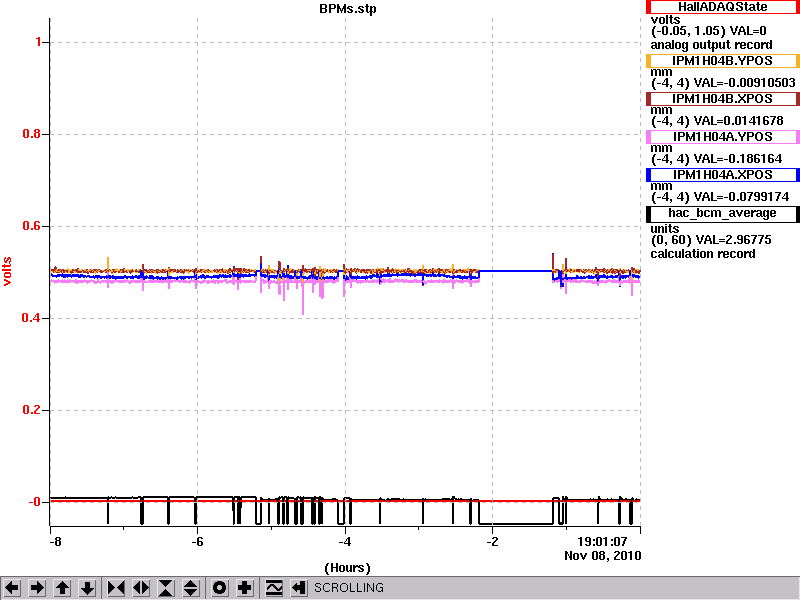Zoom in on the time axis
Image resolution: width=800 pixels, height=600 pixels.
click(116, 588)
